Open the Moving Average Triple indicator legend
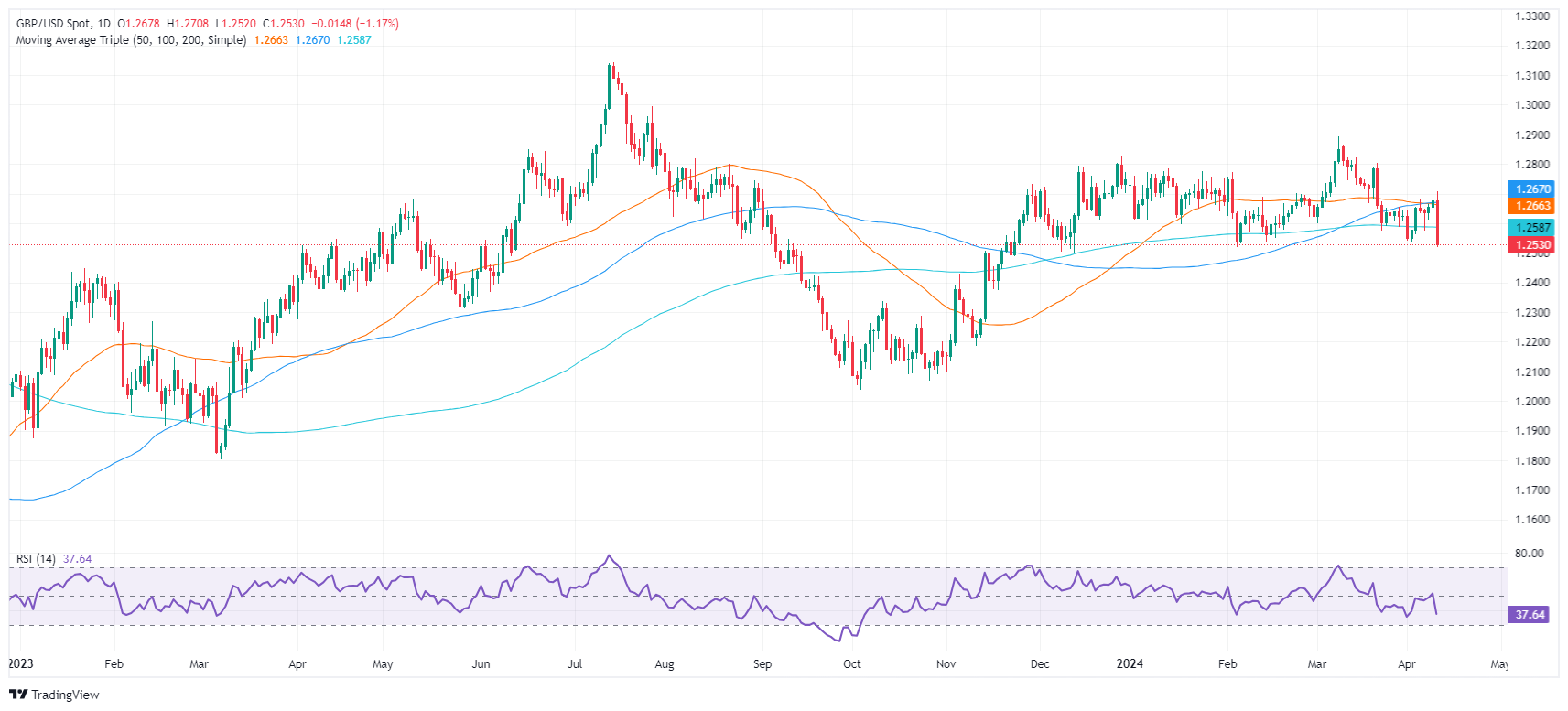This screenshot has height=711, width=1568. (x=131, y=40)
